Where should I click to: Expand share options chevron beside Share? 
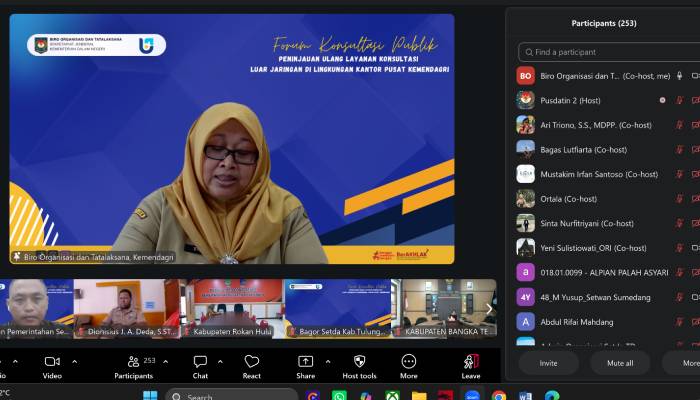click(328, 361)
